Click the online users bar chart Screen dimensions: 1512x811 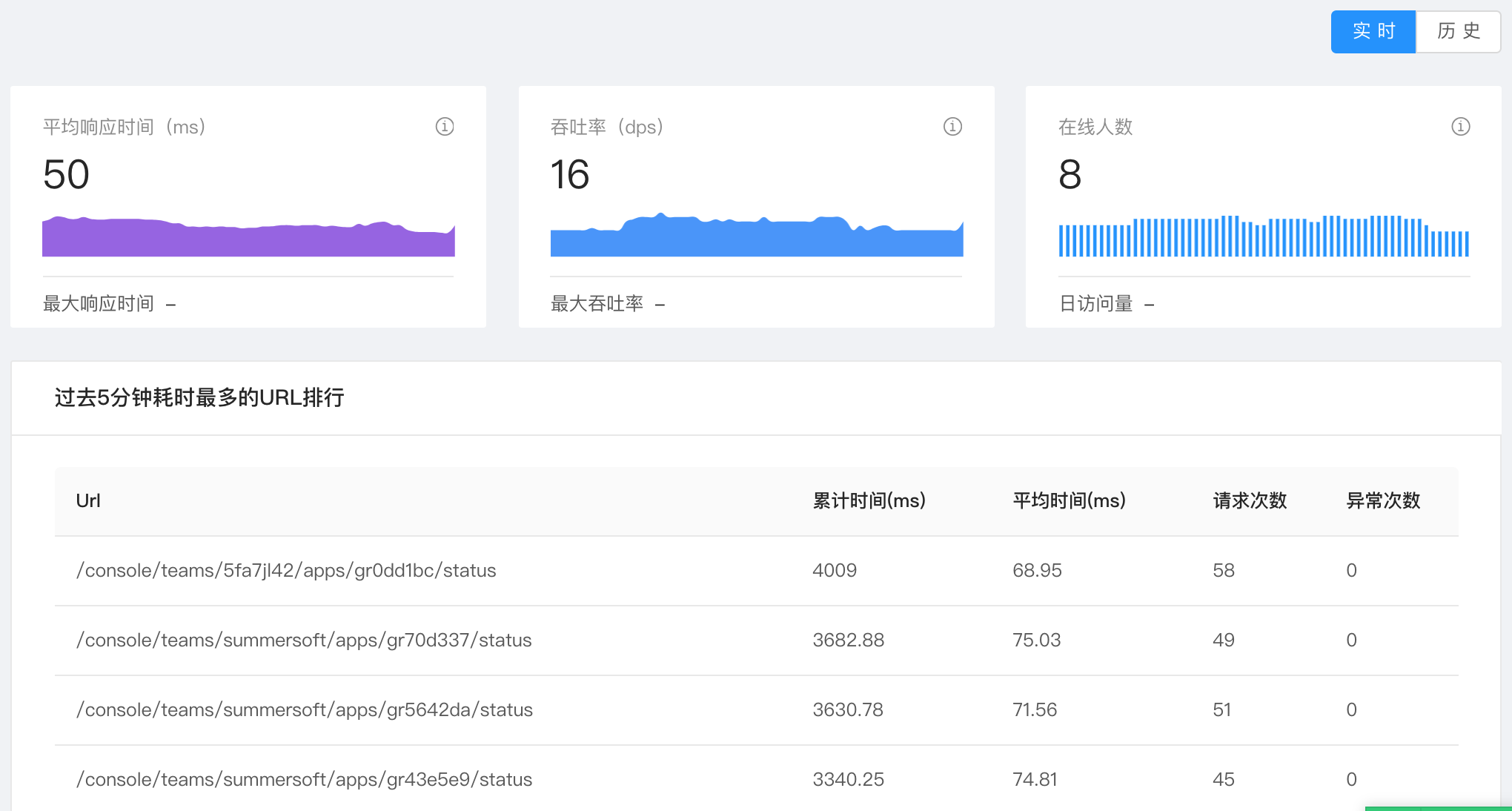tap(1263, 239)
